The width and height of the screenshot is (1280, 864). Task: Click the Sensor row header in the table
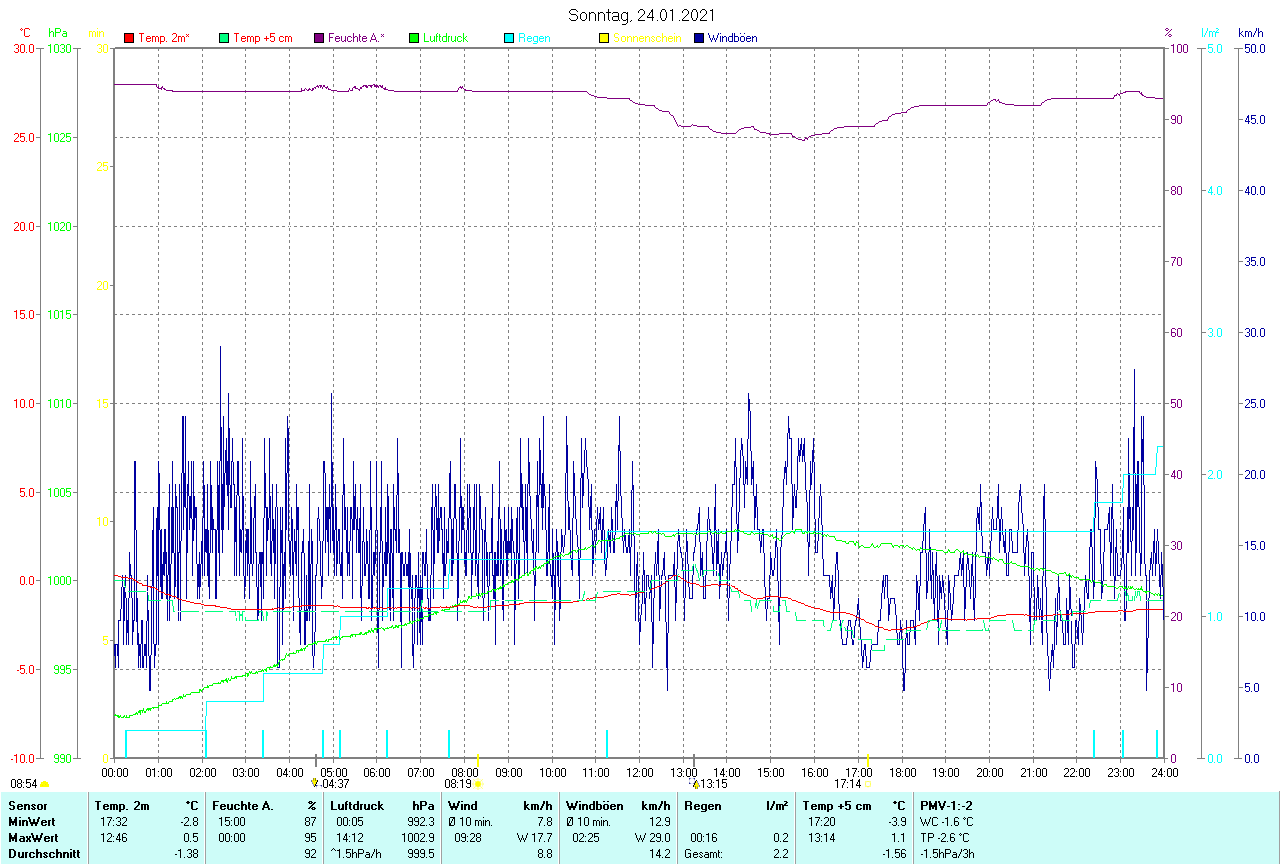[x=27, y=805]
